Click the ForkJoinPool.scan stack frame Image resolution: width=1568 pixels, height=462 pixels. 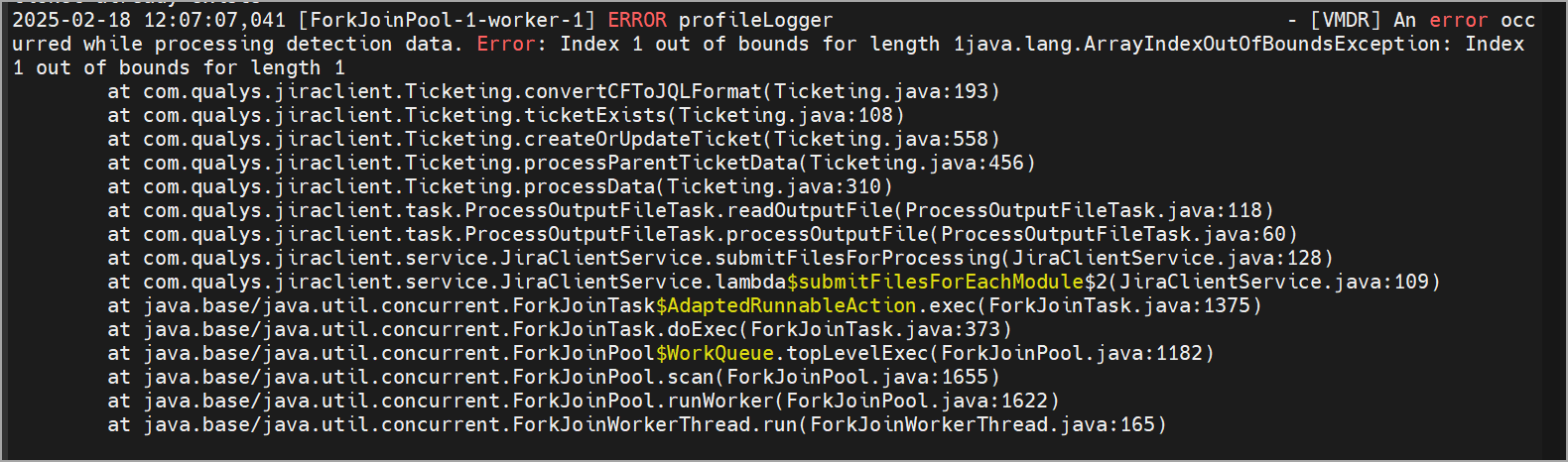[554, 377]
